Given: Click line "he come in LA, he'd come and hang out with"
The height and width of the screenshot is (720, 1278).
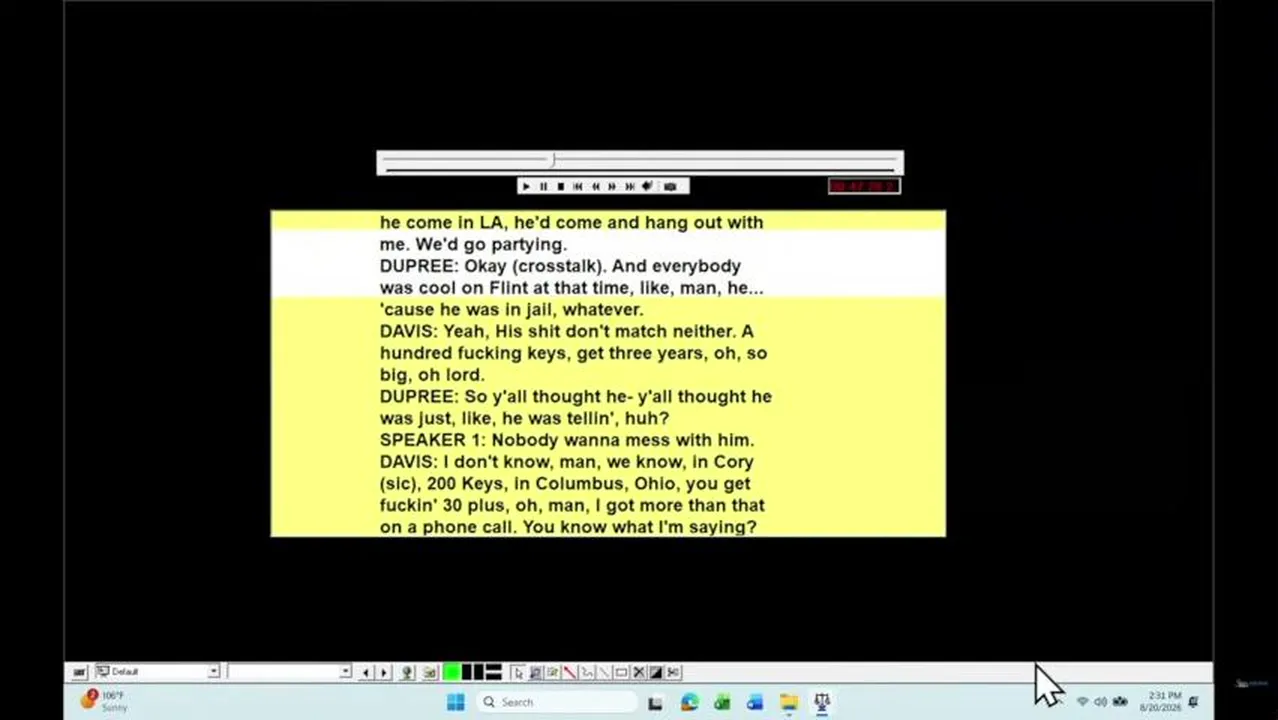Looking at the screenshot, I should 571,222.
